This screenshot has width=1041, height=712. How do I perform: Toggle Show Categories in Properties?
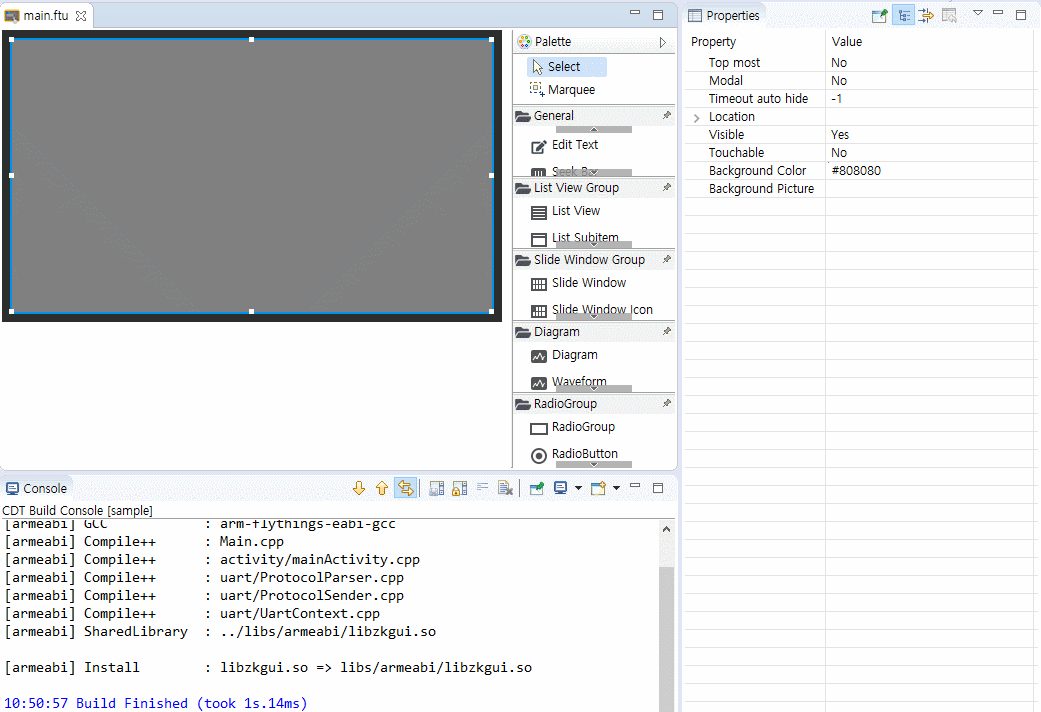[x=904, y=15]
